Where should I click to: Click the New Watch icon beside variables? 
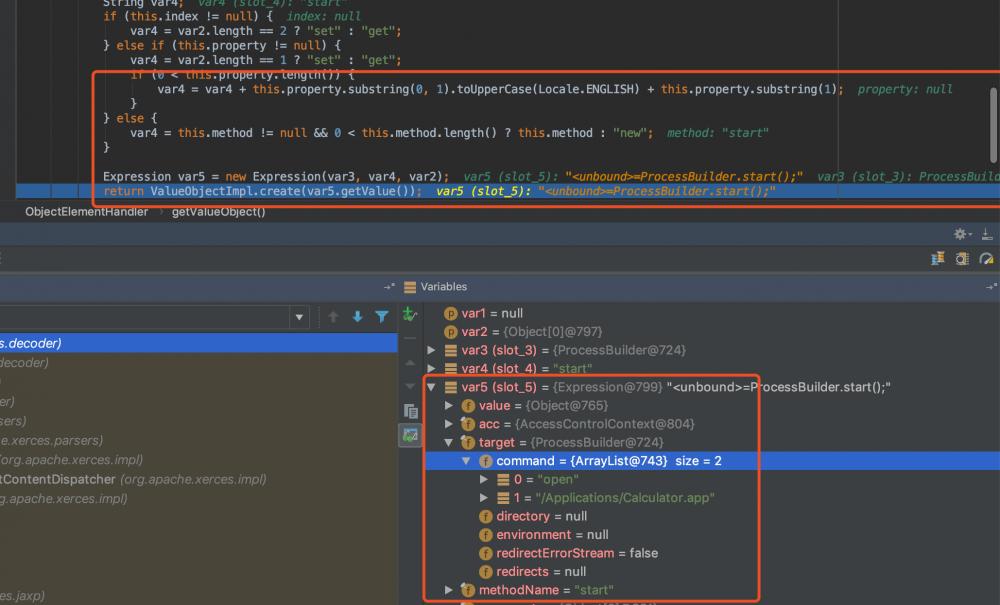(x=409, y=315)
